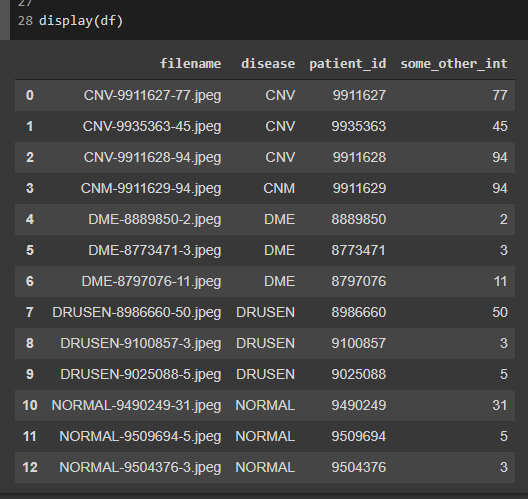Image resolution: width=528 pixels, height=499 pixels.
Task: Click the display(df) code line
Action: [81, 21]
